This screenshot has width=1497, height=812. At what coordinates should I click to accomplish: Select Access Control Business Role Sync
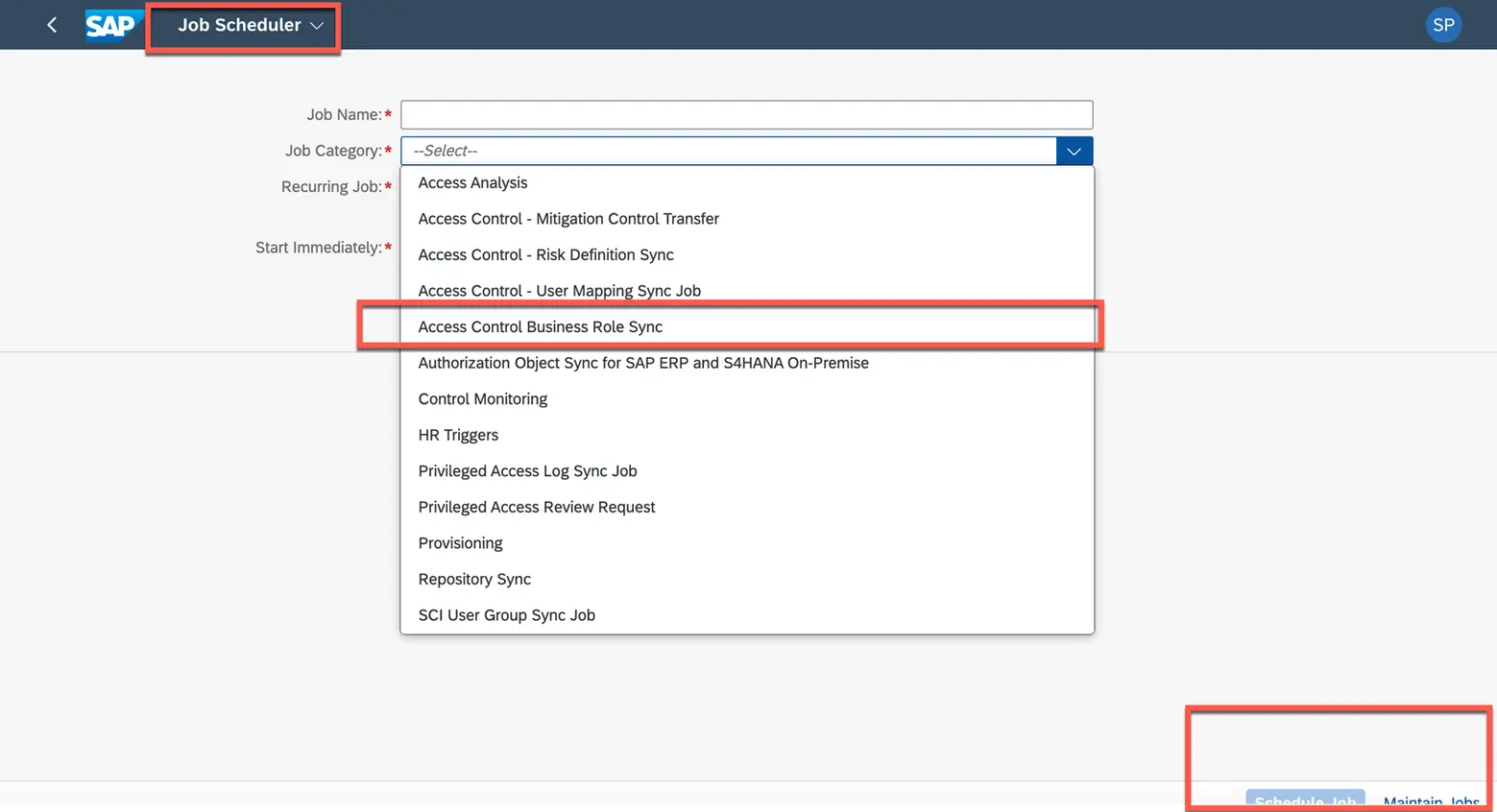(540, 326)
